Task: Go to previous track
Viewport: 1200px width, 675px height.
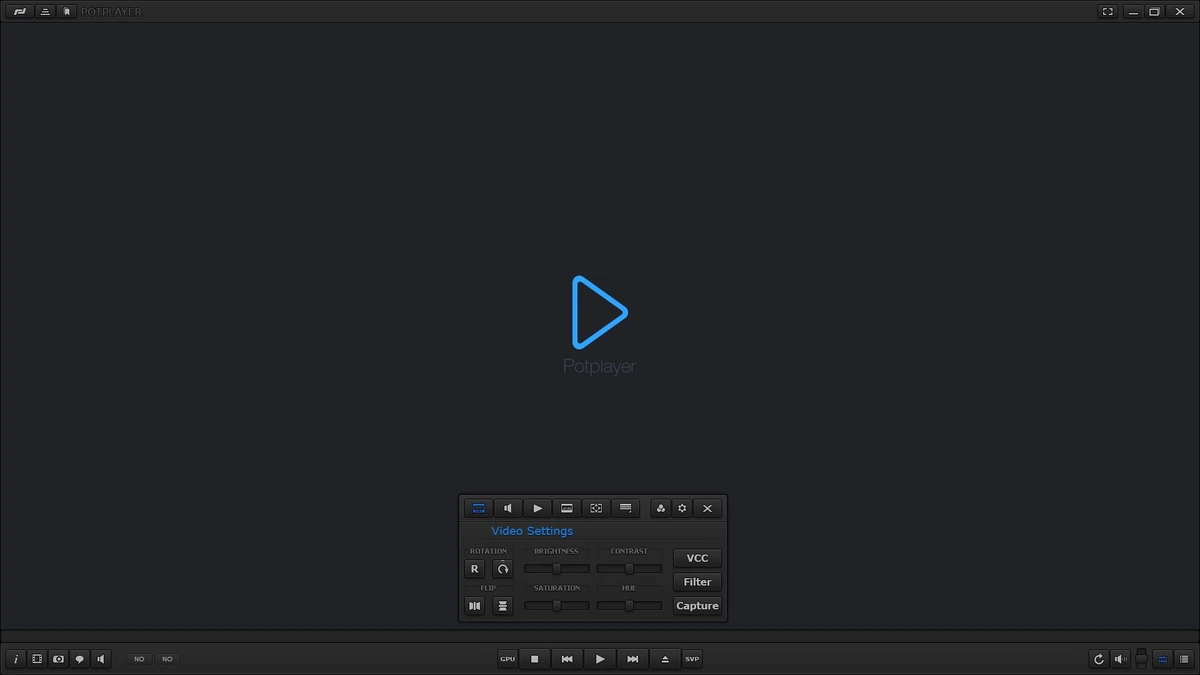Action: point(567,659)
